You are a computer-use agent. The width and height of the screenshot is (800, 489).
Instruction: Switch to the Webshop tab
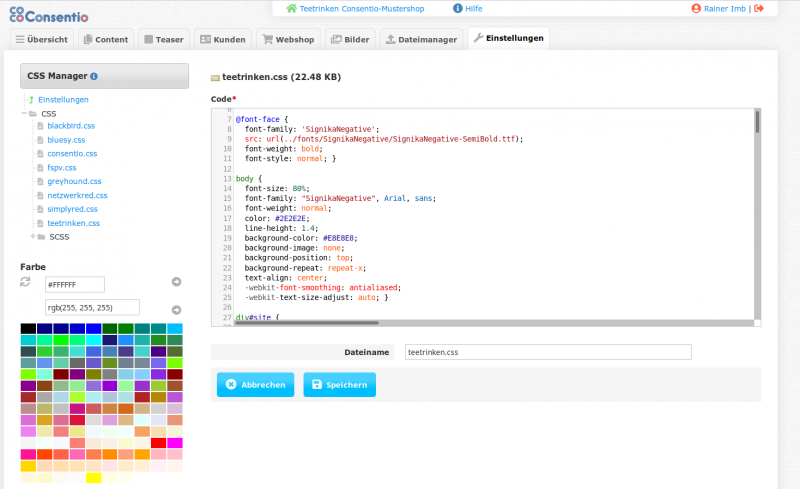click(288, 40)
